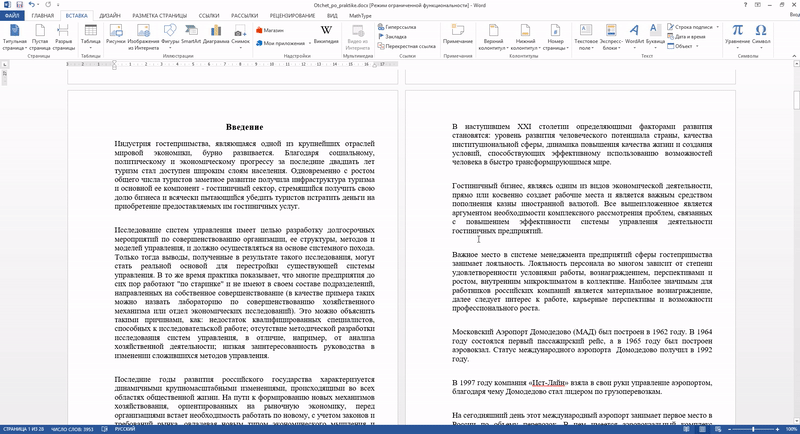The height and width of the screenshot is (434, 800).
Task: Click the vertical scrollbar thumb
Action: click(796, 99)
